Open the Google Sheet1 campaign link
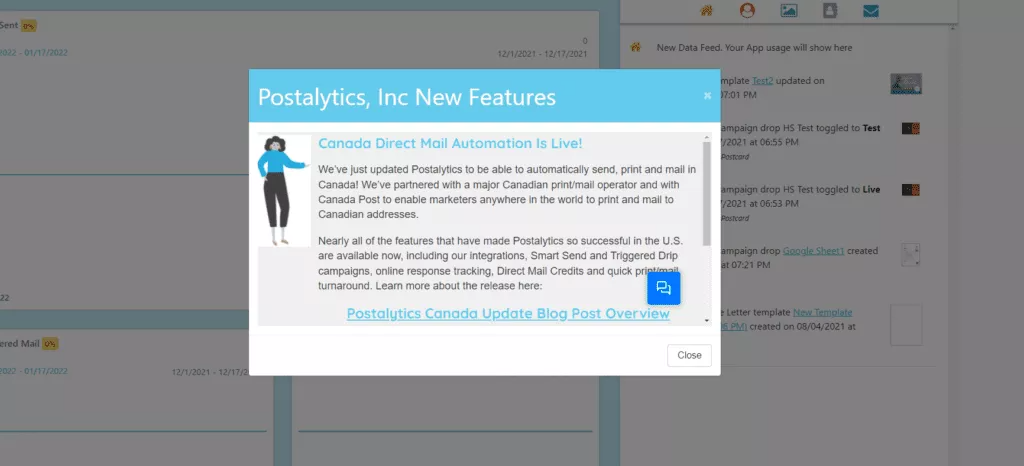The width and height of the screenshot is (1024, 466). tap(814, 251)
